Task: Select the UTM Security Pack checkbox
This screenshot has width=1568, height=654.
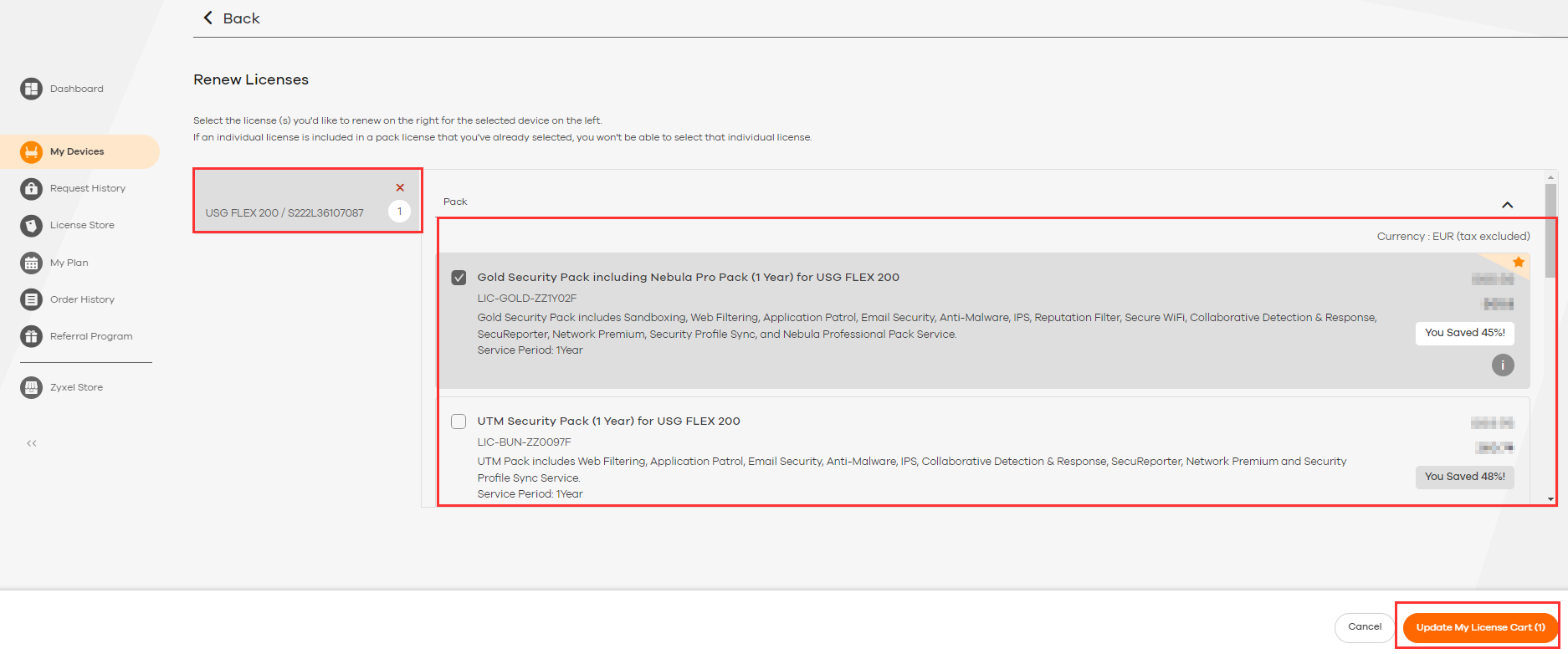Action: click(459, 422)
